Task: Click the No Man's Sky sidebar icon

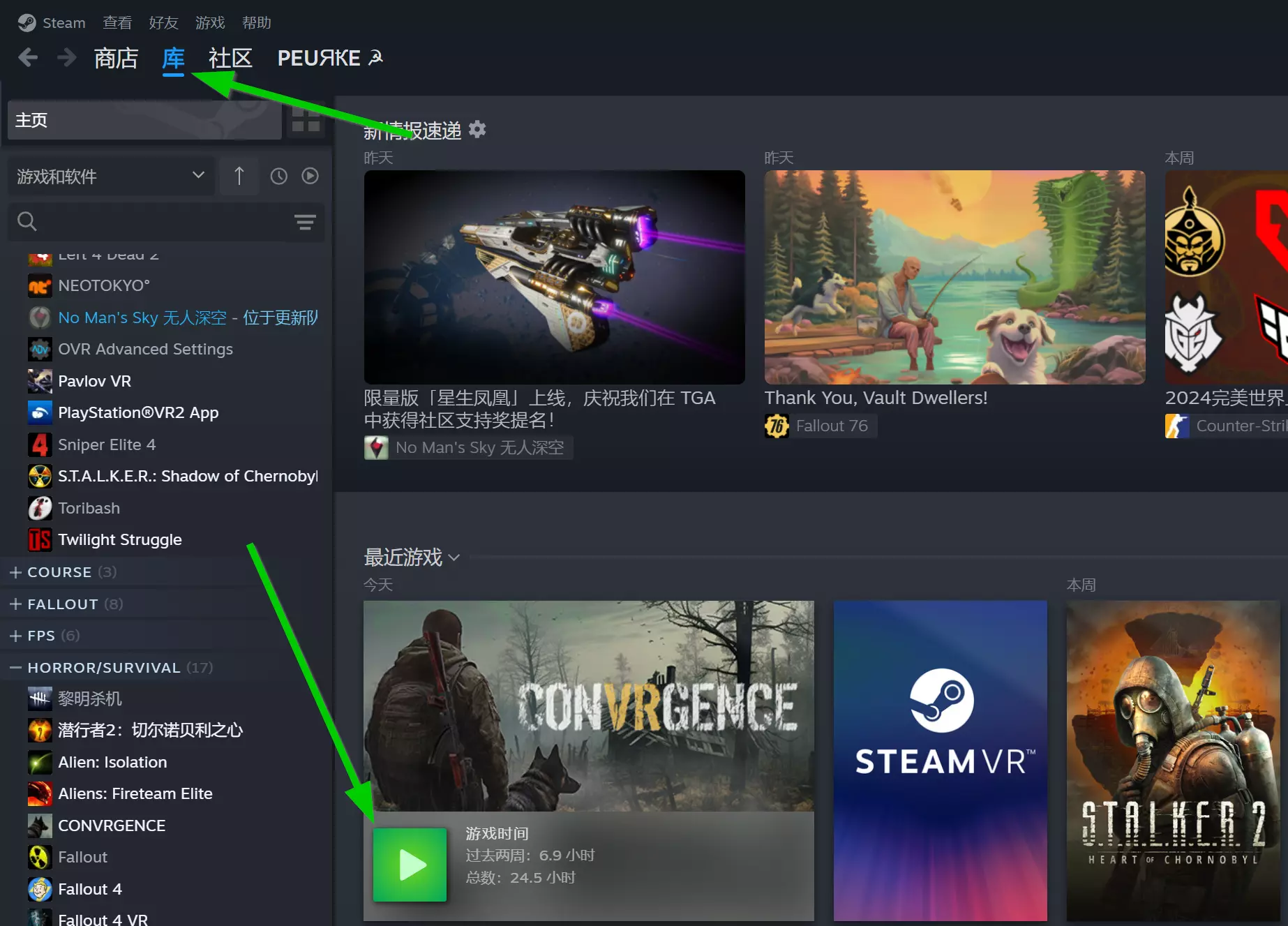Action: click(40, 318)
